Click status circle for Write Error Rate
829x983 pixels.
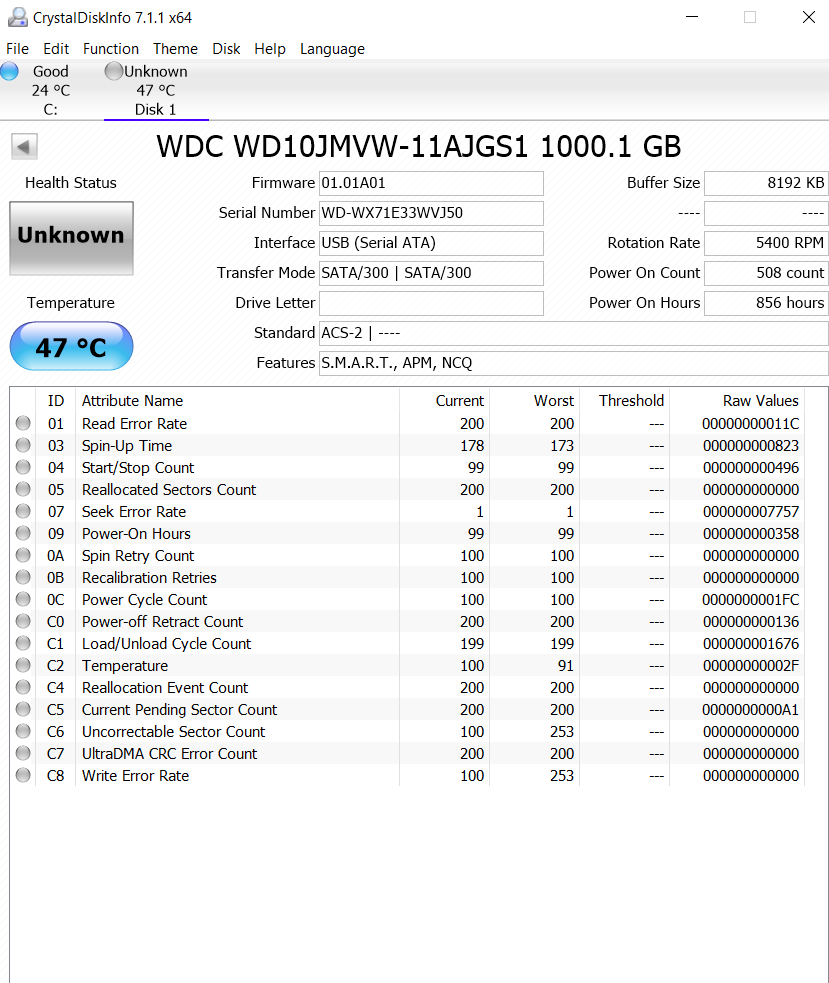(23, 775)
